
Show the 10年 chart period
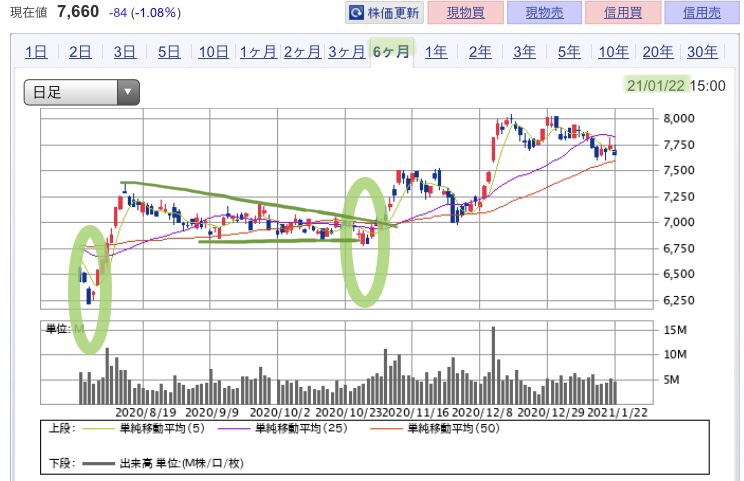coord(614,52)
